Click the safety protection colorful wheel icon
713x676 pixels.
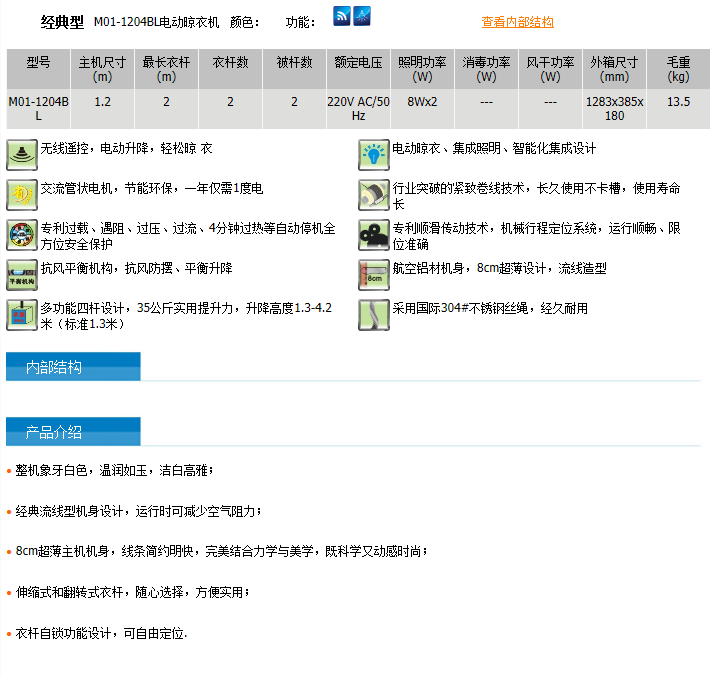pos(22,235)
